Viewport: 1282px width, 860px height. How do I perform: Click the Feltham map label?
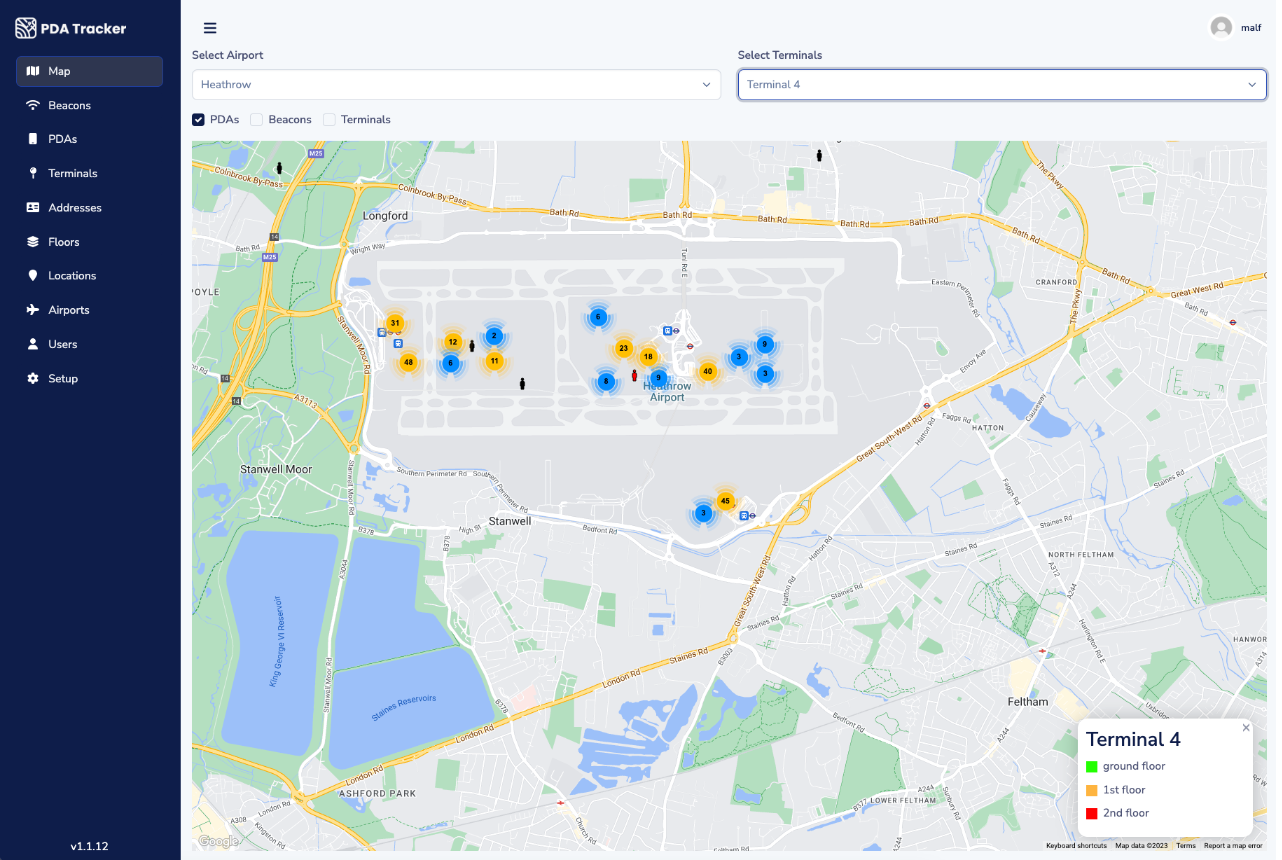[x=1028, y=702]
